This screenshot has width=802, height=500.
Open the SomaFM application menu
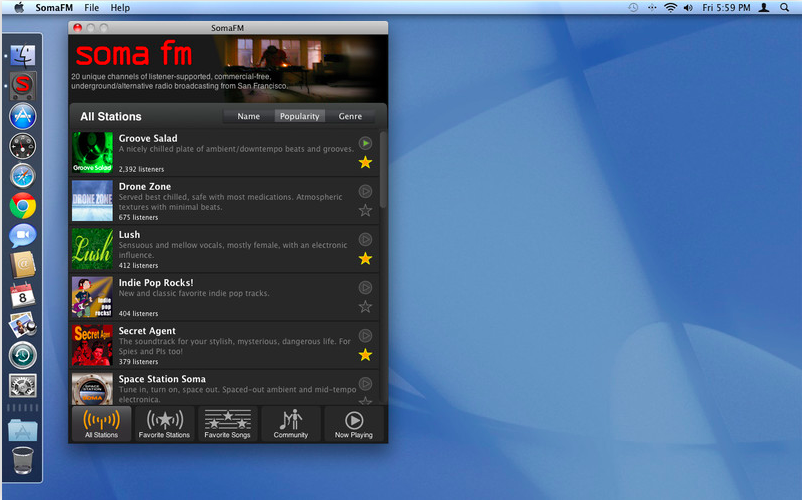click(54, 8)
